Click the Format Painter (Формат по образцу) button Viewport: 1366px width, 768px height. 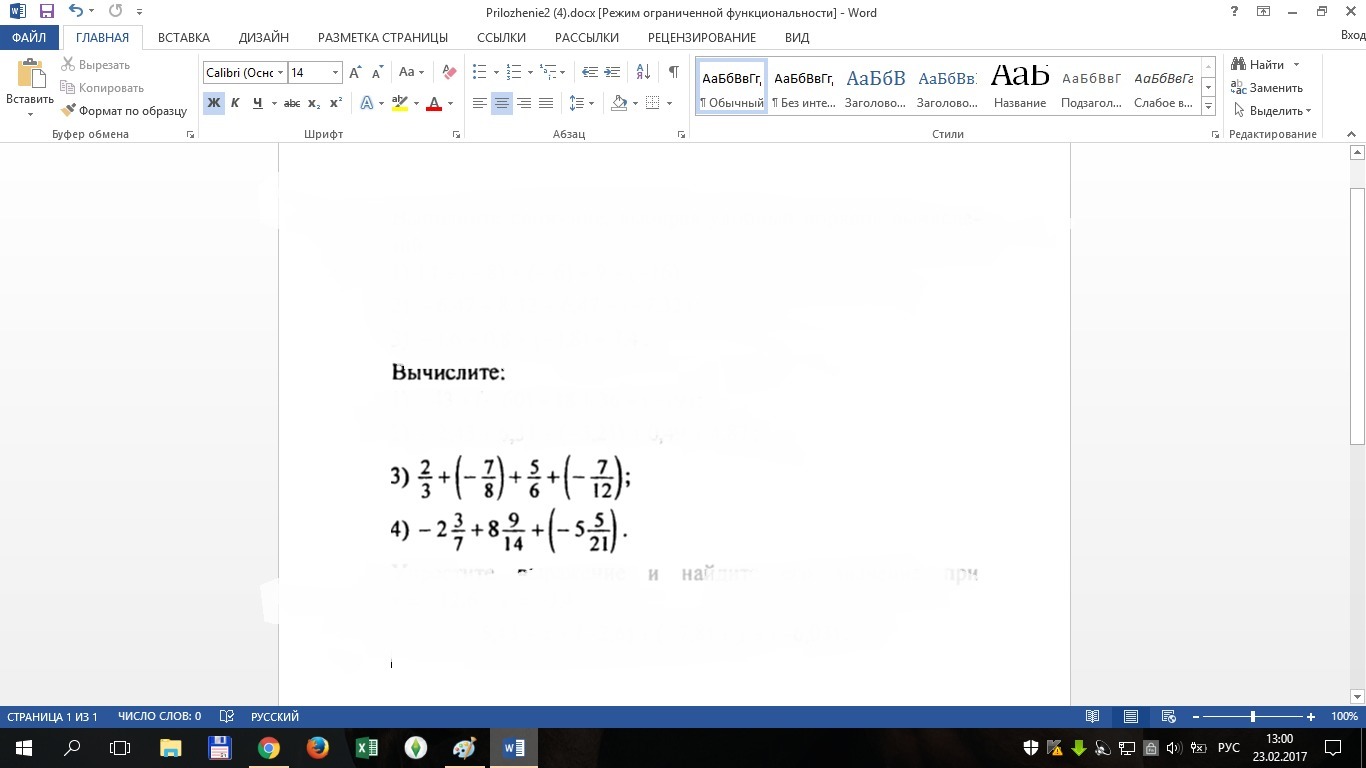tap(124, 111)
